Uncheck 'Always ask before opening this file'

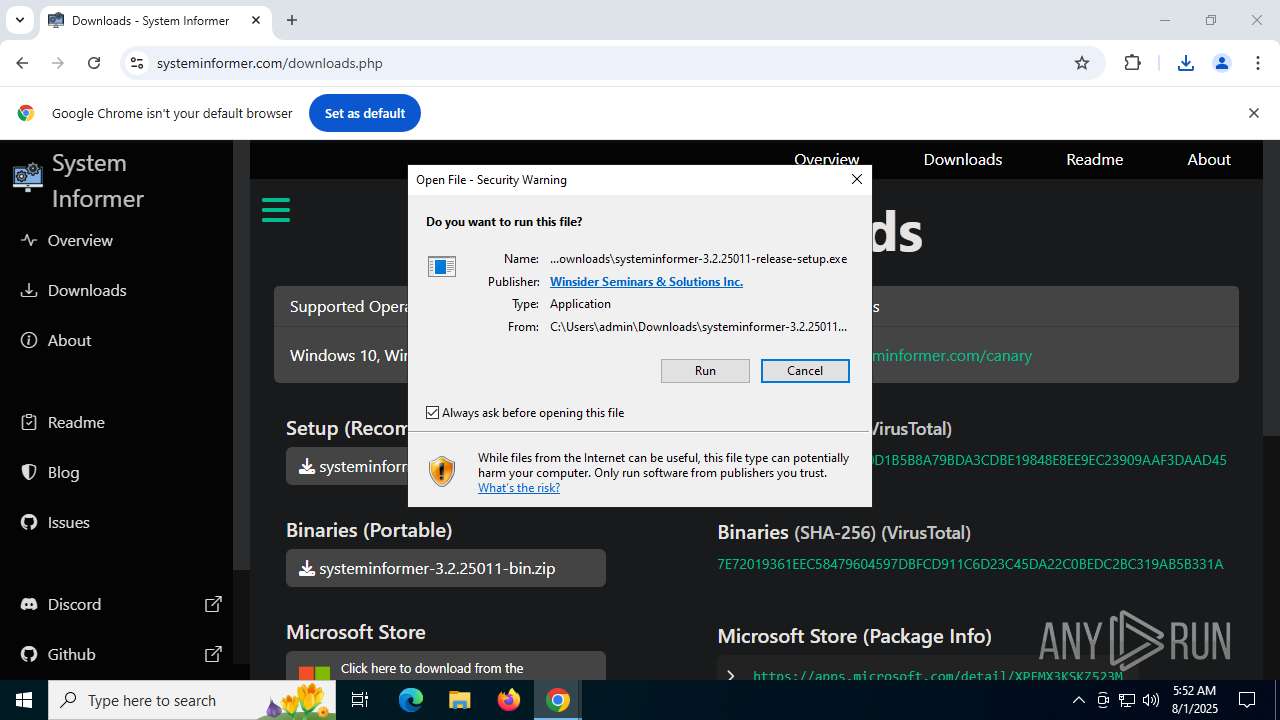point(433,412)
